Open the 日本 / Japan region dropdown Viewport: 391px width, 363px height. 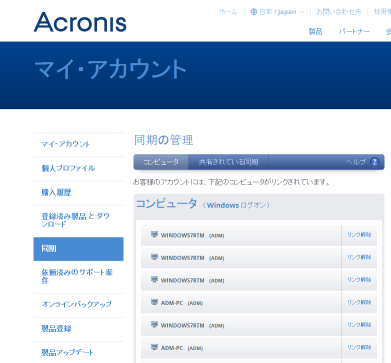[277, 12]
